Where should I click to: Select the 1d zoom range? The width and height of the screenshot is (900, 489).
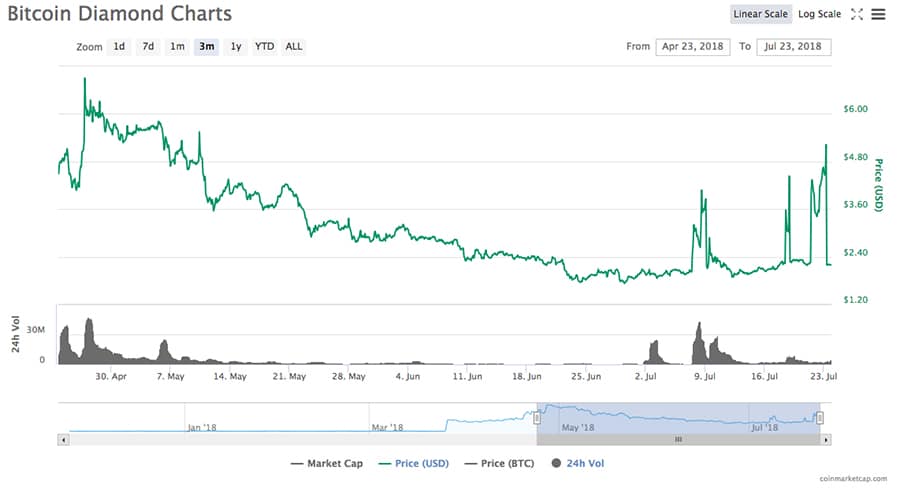(119, 46)
